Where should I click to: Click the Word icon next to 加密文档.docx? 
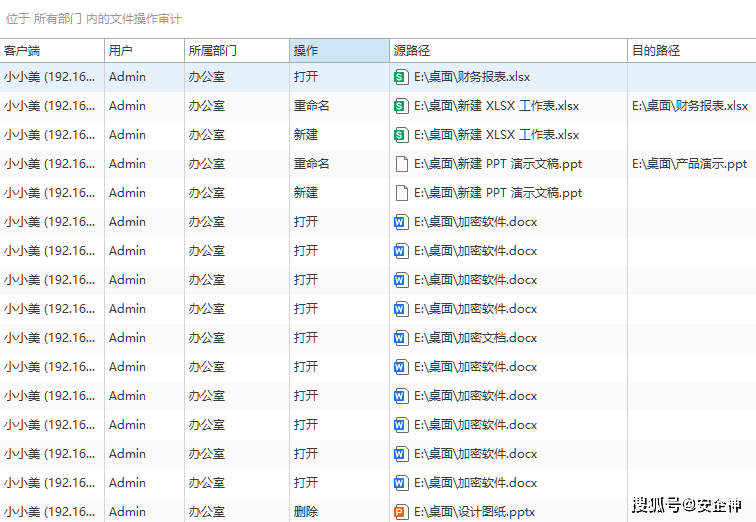pos(401,337)
